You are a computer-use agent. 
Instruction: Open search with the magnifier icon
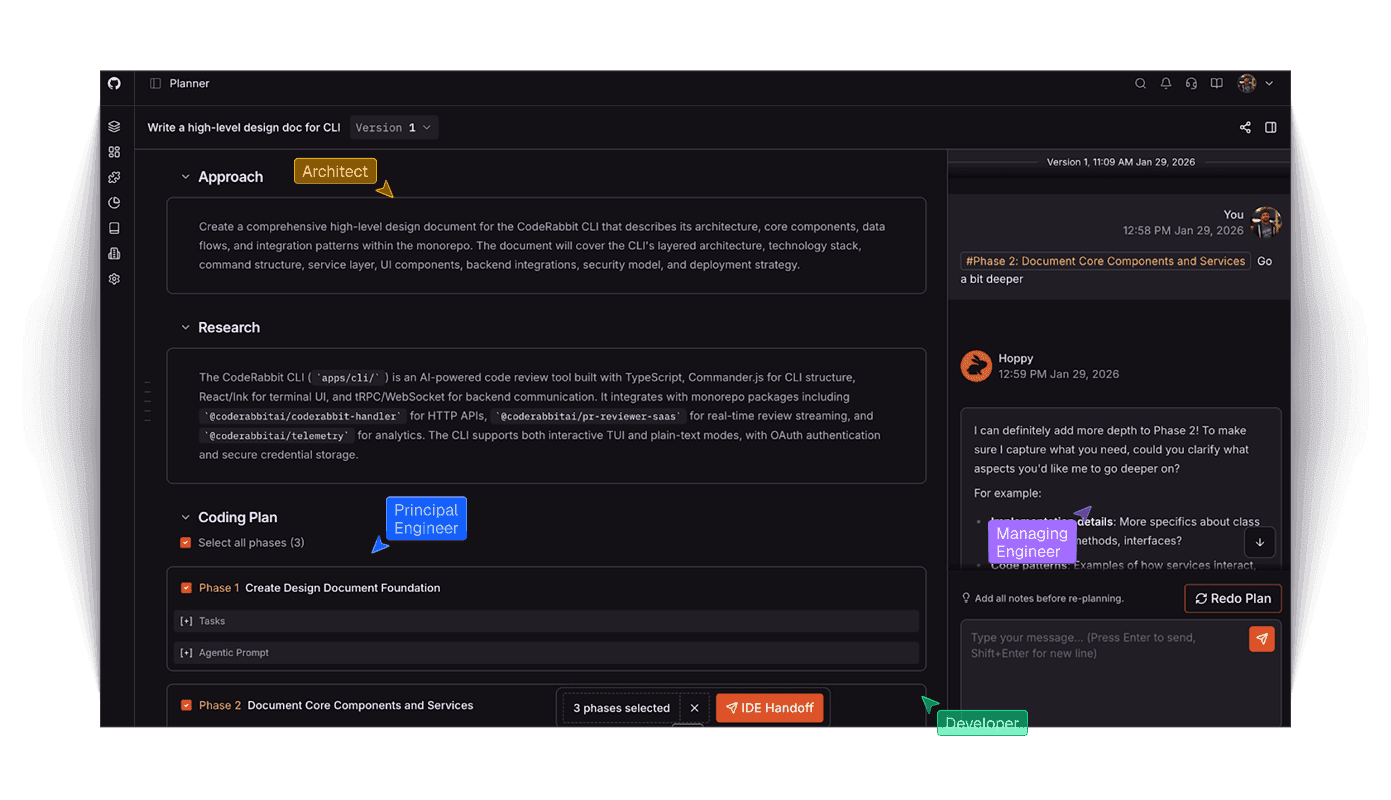1140,84
